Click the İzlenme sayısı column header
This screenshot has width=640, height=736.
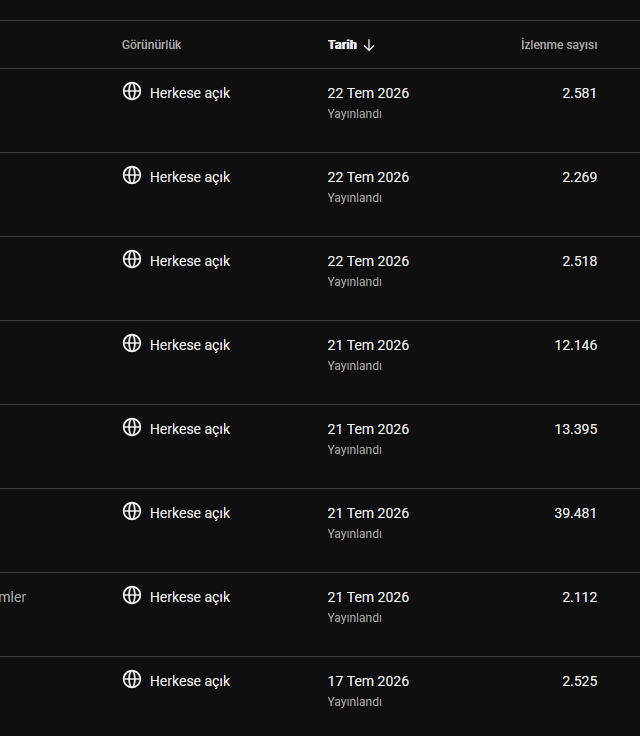tap(559, 45)
